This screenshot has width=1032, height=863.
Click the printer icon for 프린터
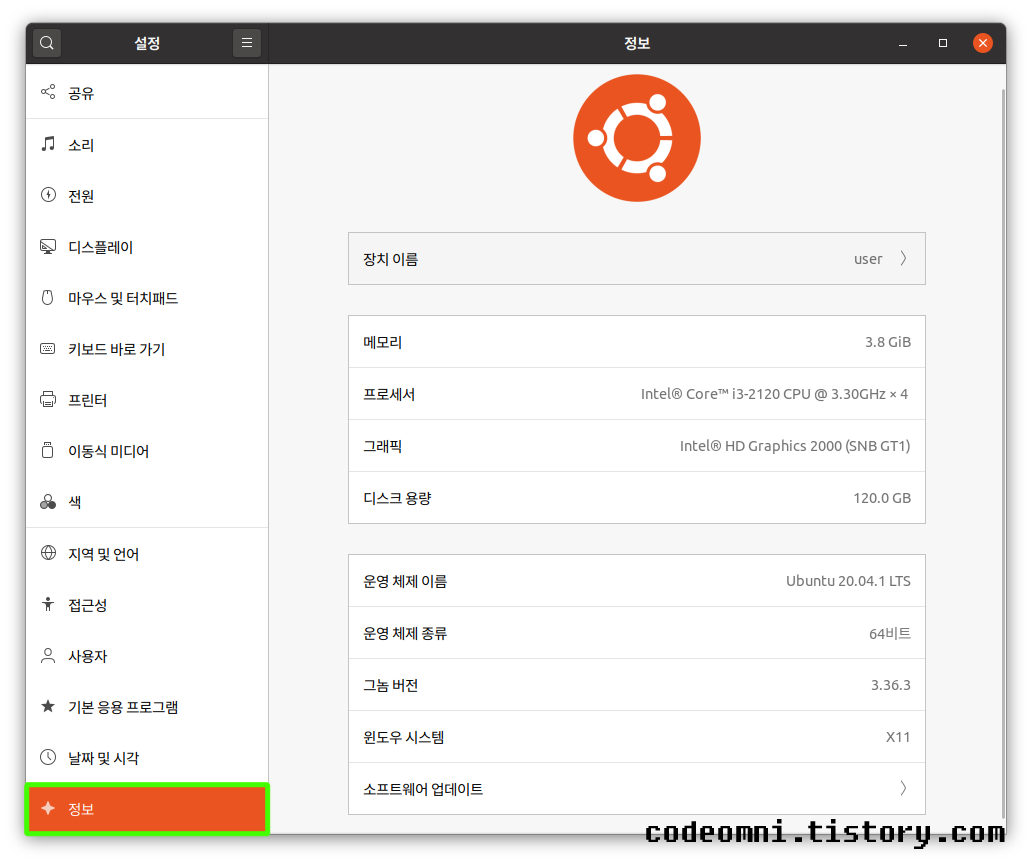48,399
